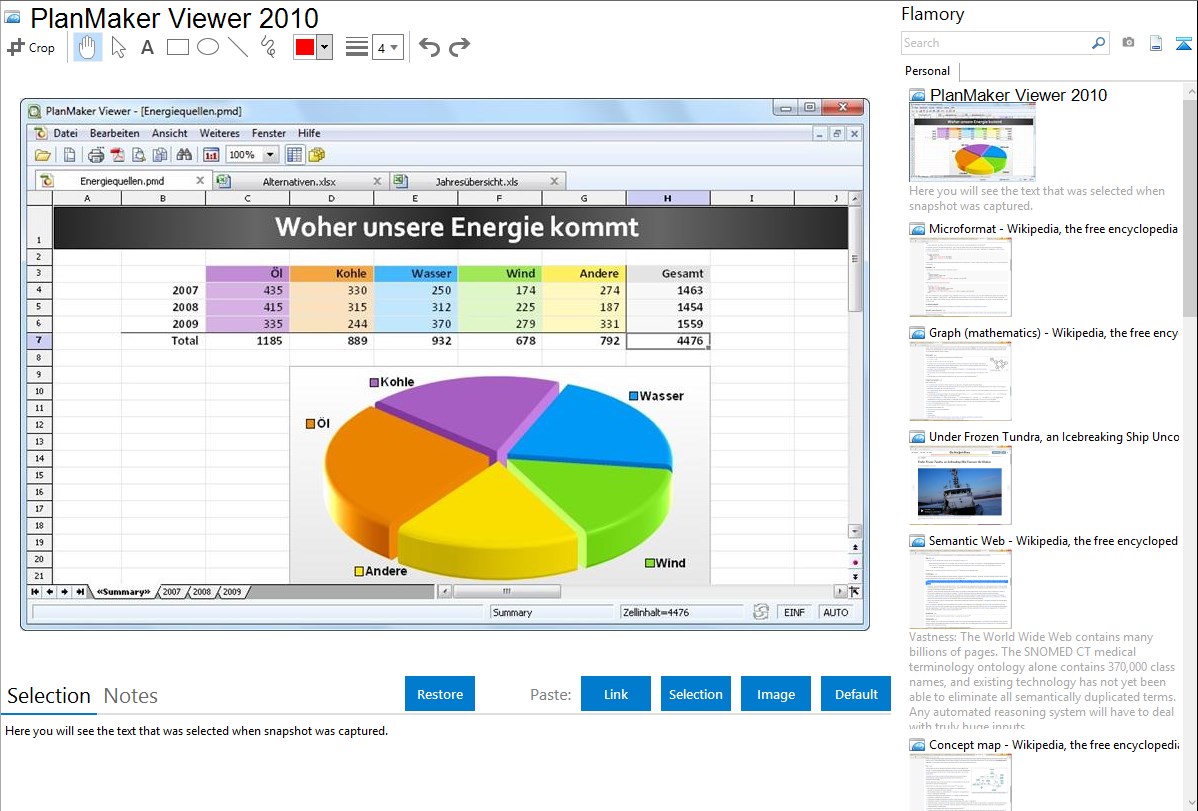Open the Ansicht menu
Viewport: 1198px width, 811px height.
(170, 133)
